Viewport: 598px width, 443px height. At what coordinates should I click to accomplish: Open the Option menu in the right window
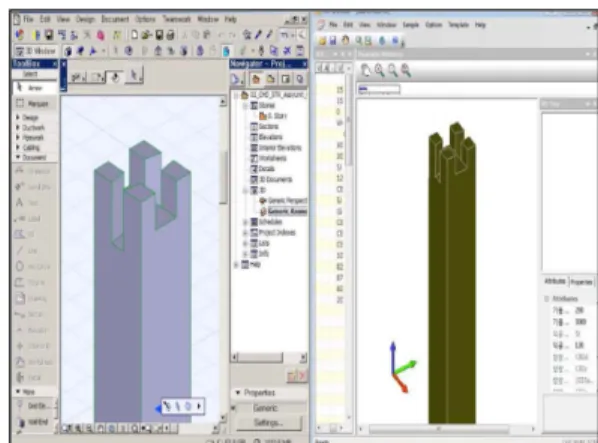pos(434,25)
